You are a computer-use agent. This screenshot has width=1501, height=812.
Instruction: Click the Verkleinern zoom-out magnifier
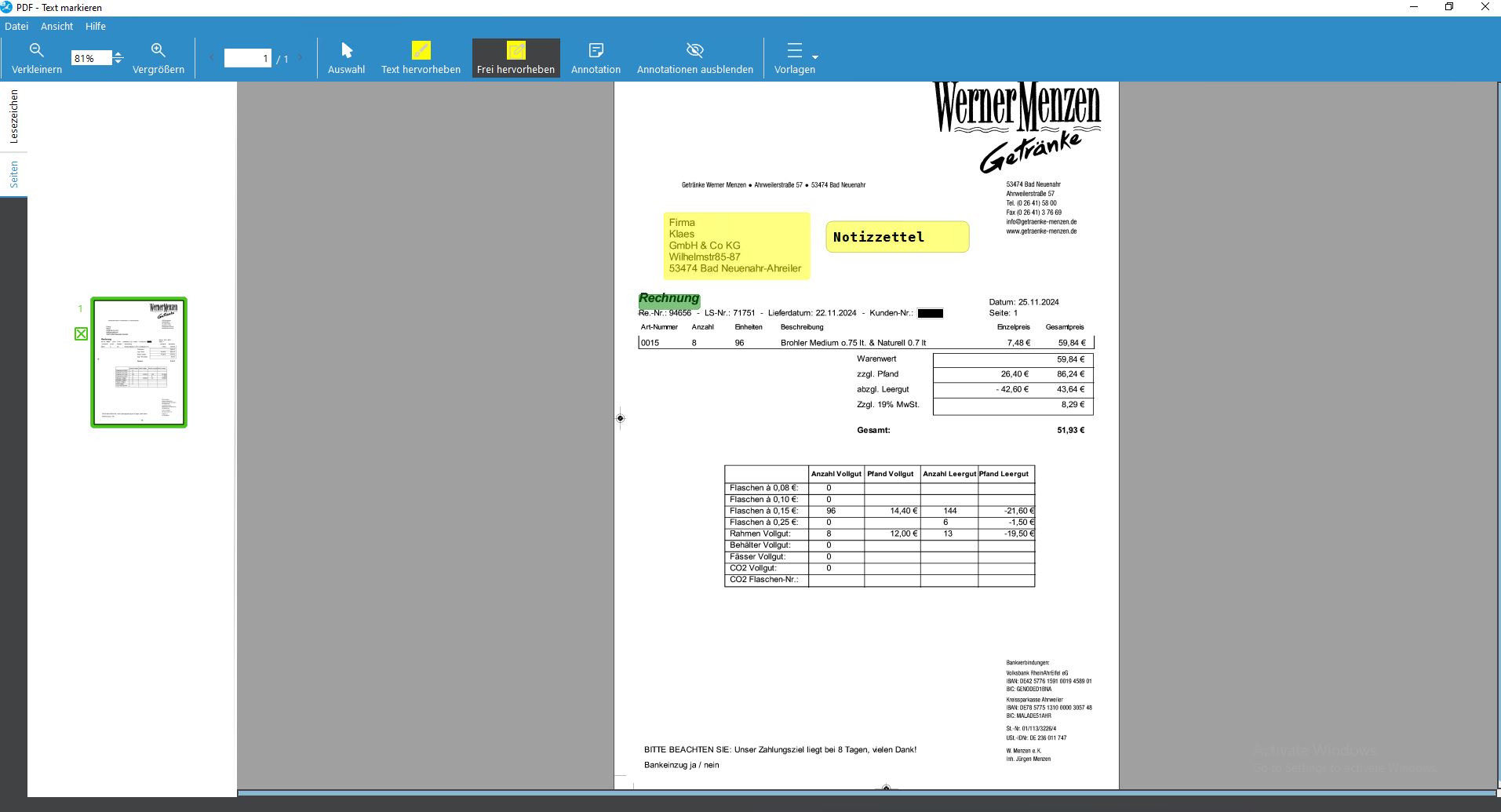click(x=36, y=51)
